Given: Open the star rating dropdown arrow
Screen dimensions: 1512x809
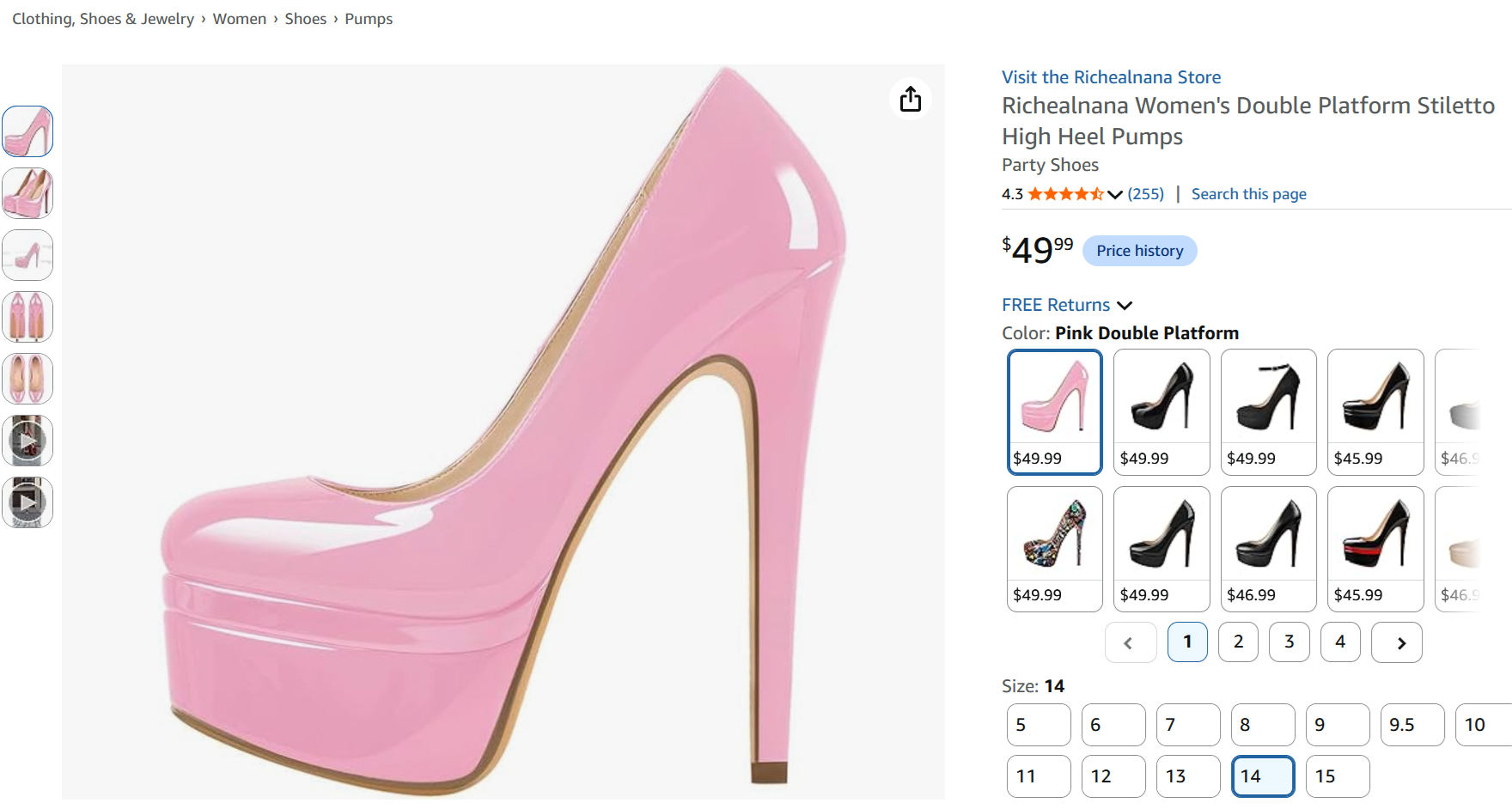Looking at the screenshot, I should (1115, 194).
